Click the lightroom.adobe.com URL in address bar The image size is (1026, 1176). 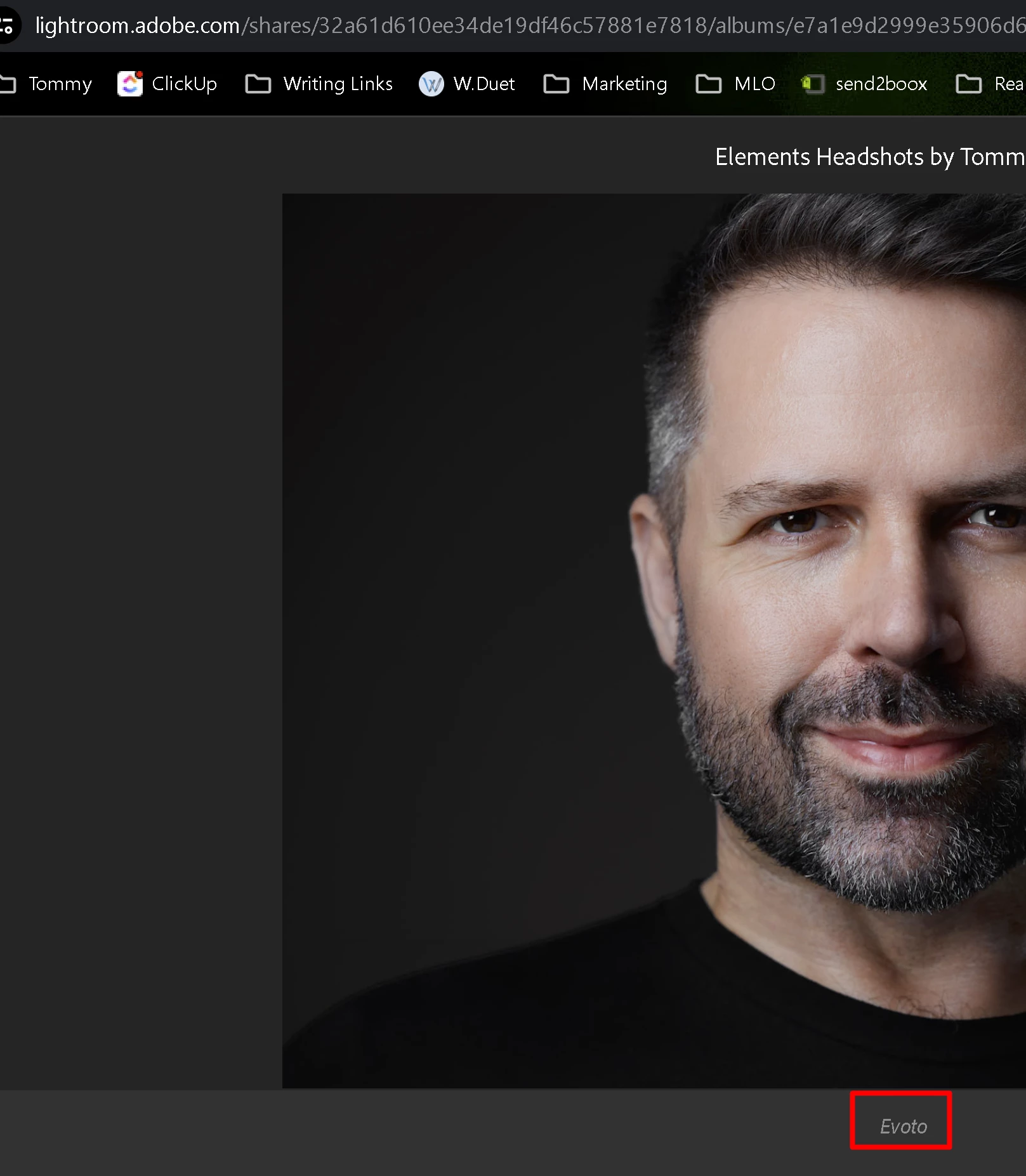point(530,25)
